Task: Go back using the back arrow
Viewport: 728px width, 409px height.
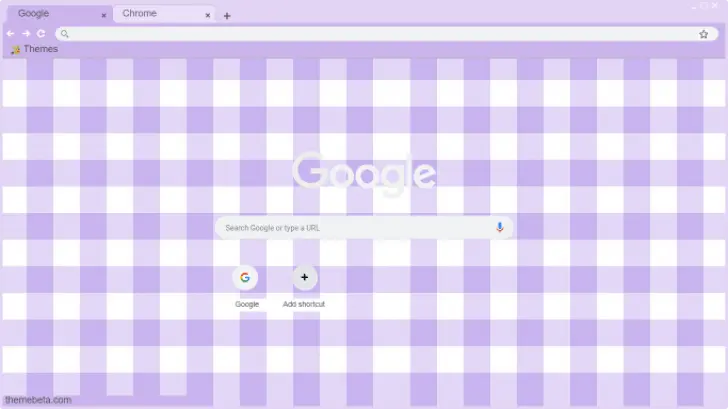Action: [x=10, y=33]
